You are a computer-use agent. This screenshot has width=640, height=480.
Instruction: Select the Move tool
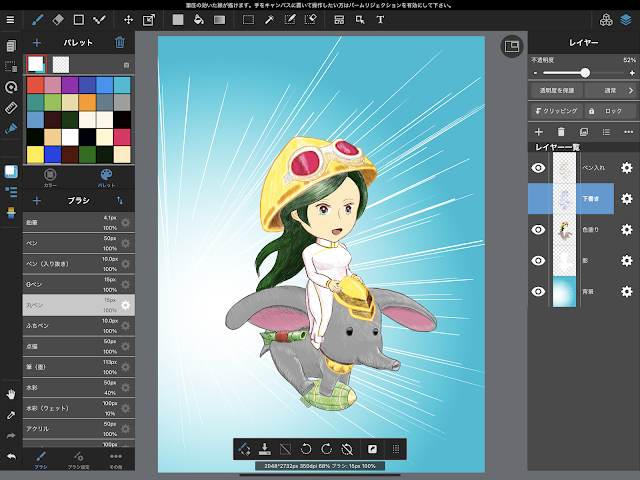click(x=128, y=20)
